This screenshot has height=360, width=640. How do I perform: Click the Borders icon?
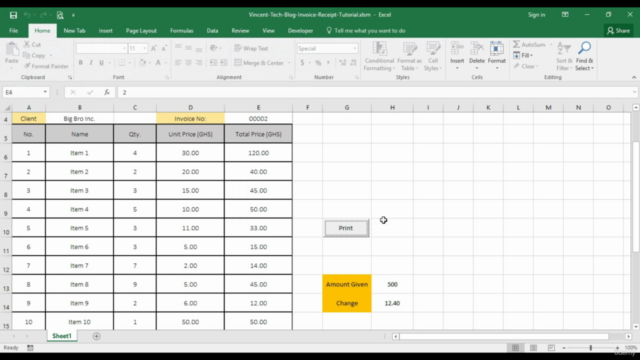click(x=122, y=63)
